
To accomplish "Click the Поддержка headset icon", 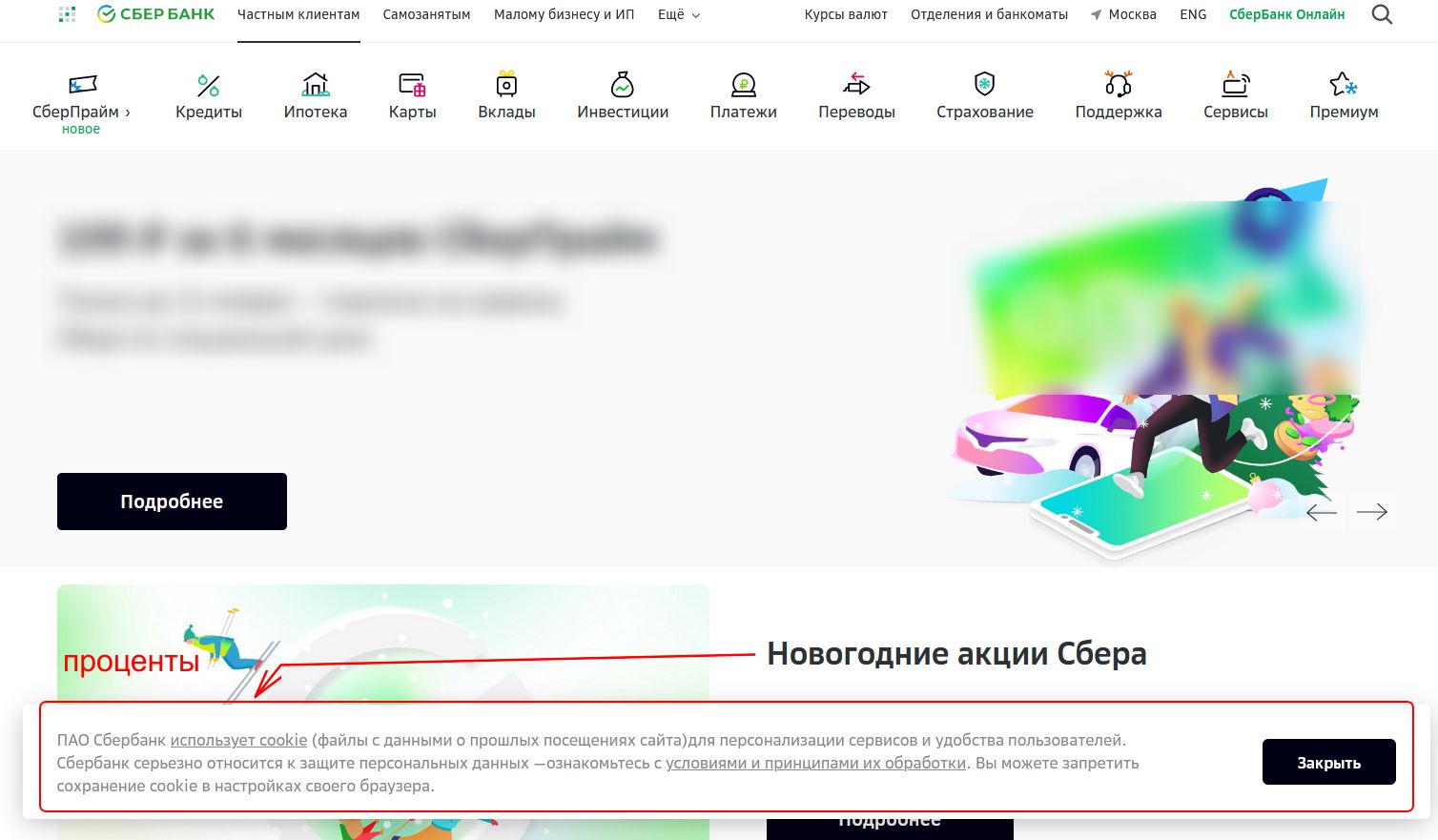I will click(x=1119, y=84).
